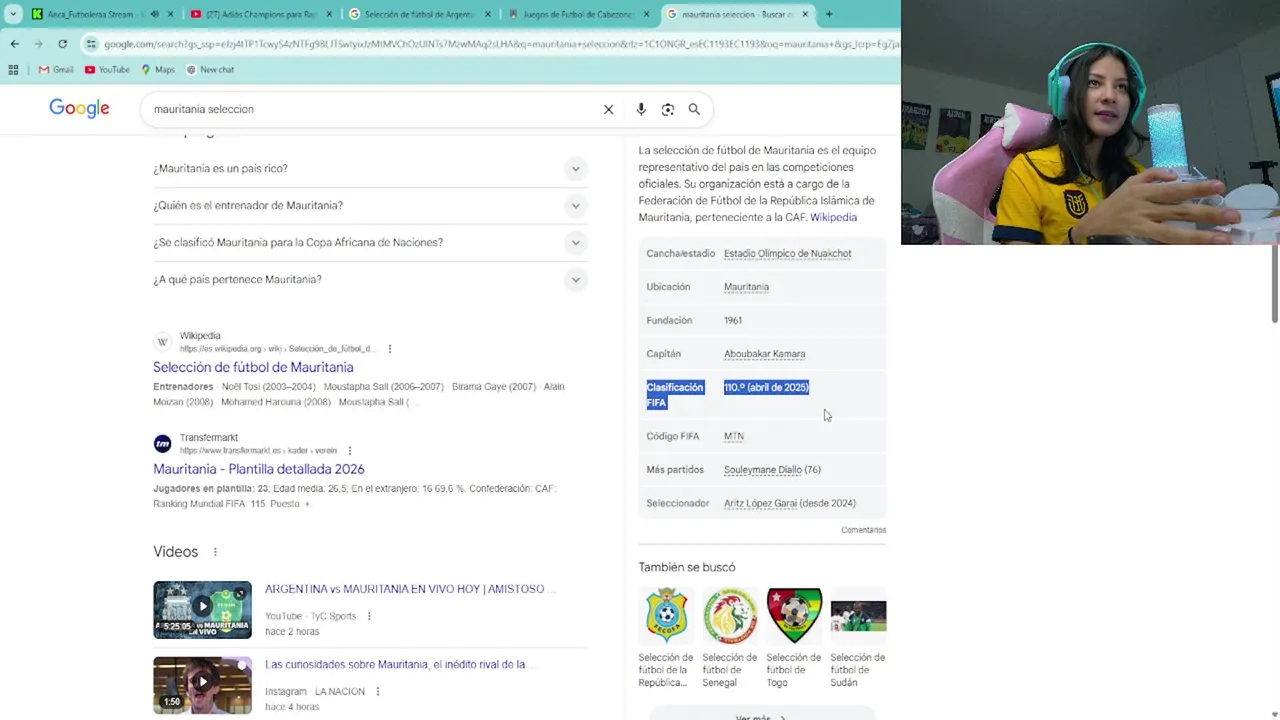Click the 1961 Fundación value
Screen dimensions: 1280x720
click(733, 321)
